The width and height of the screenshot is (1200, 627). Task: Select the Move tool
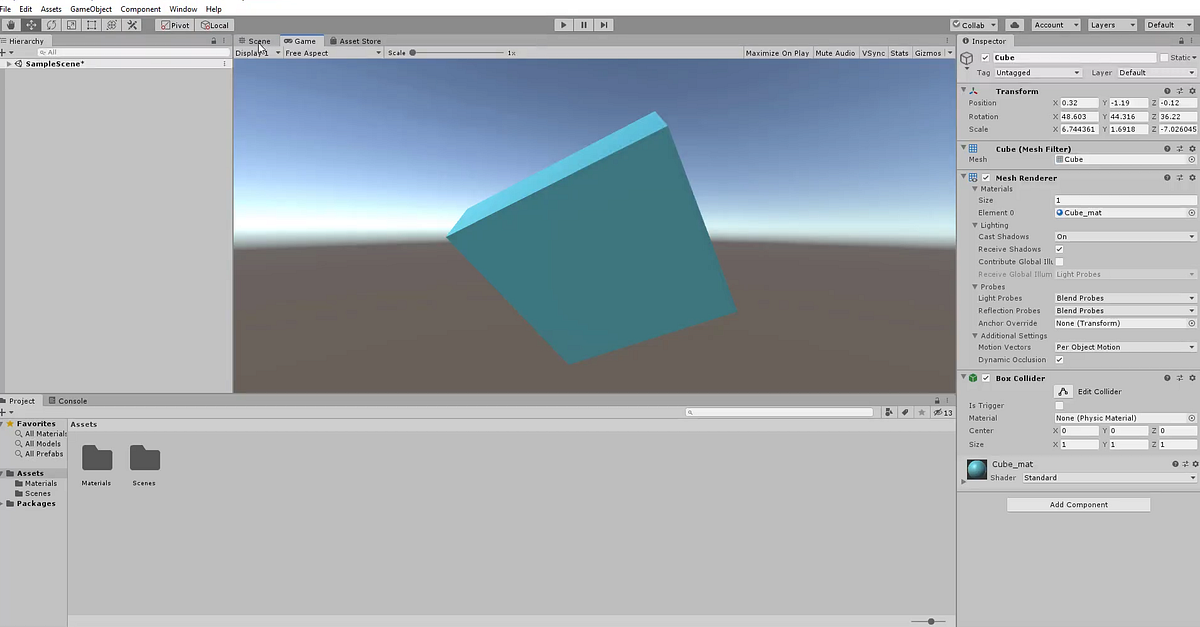31,25
